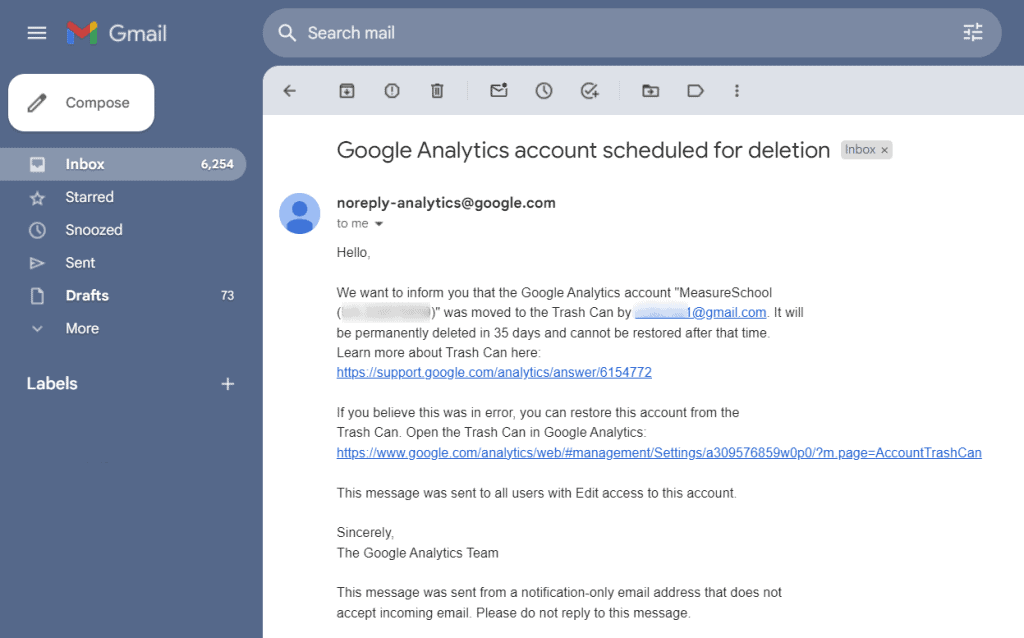Archive this email
Image resolution: width=1024 pixels, height=638 pixels.
click(x=345, y=90)
